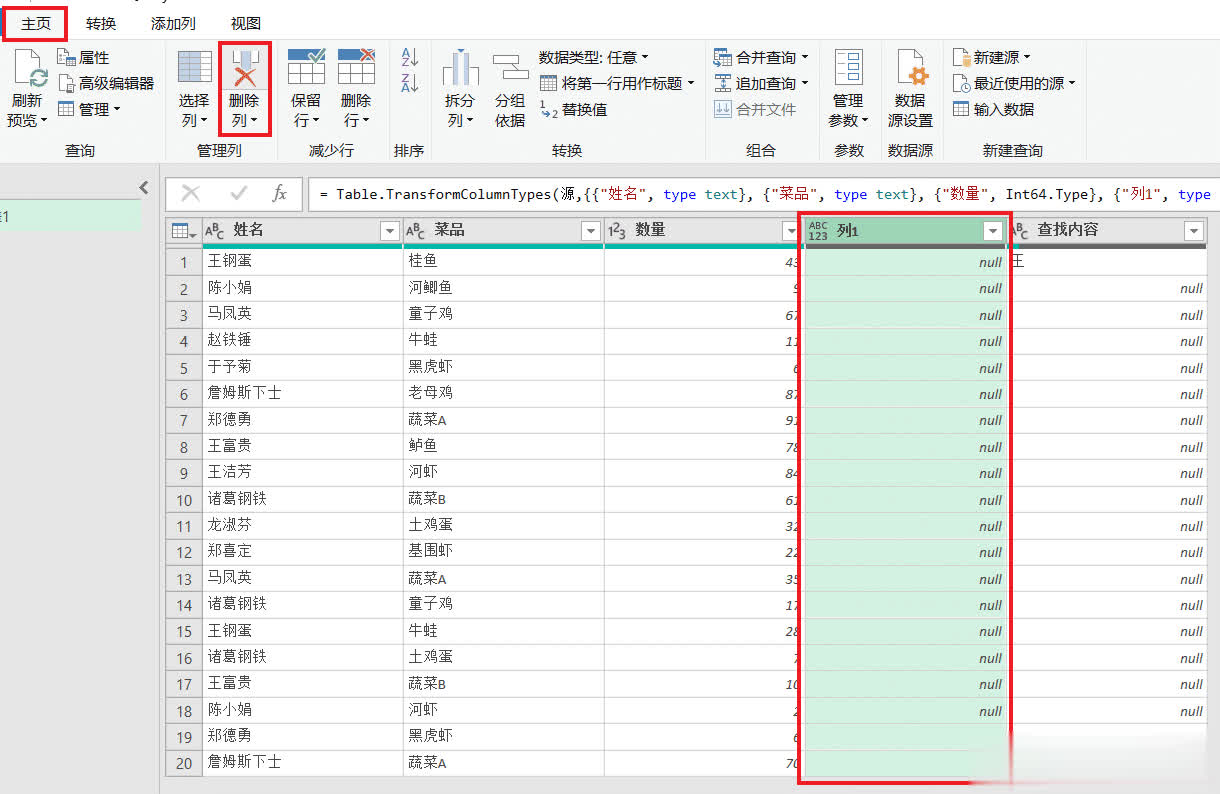
Task: Switch to the 添加列 tab
Action: click(173, 23)
